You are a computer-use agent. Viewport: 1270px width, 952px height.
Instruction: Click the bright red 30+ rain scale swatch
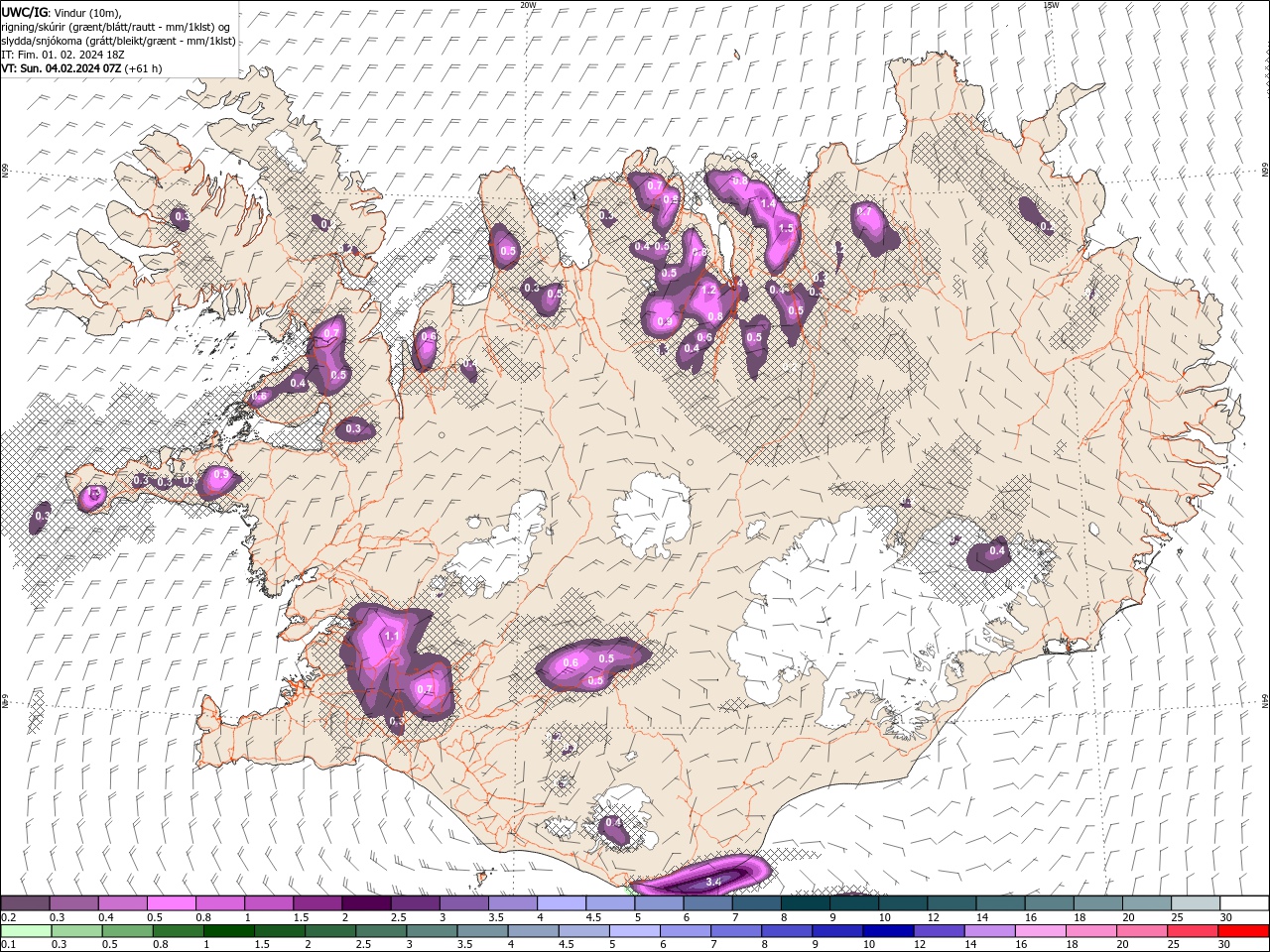click(1241, 931)
